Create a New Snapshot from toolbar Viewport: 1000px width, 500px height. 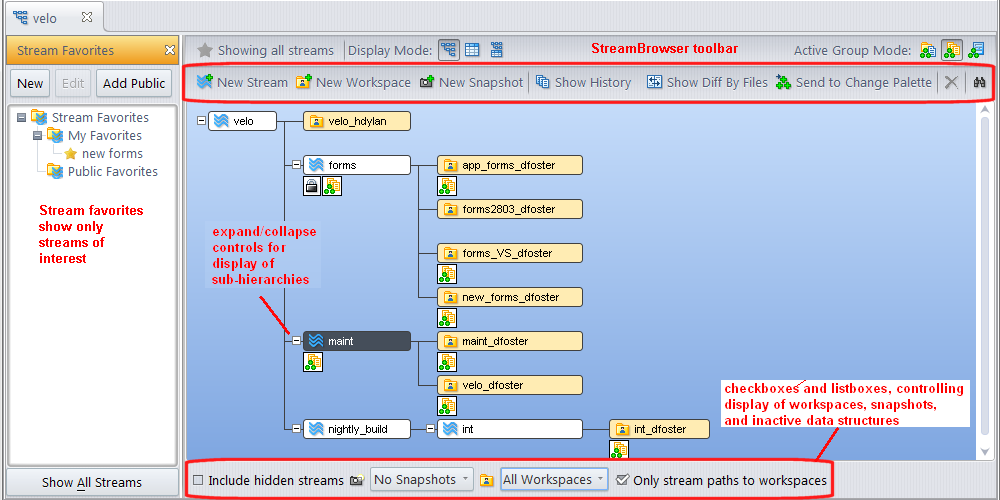(x=427, y=82)
